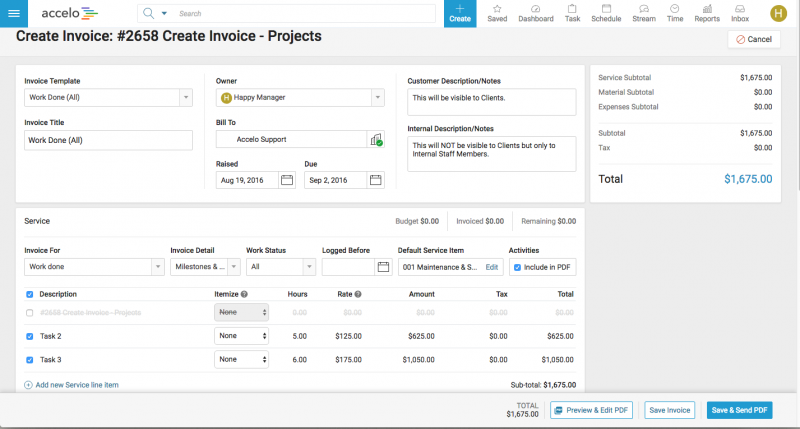Expand the Invoice Template dropdown
The width and height of the screenshot is (800, 429).
(x=186, y=97)
